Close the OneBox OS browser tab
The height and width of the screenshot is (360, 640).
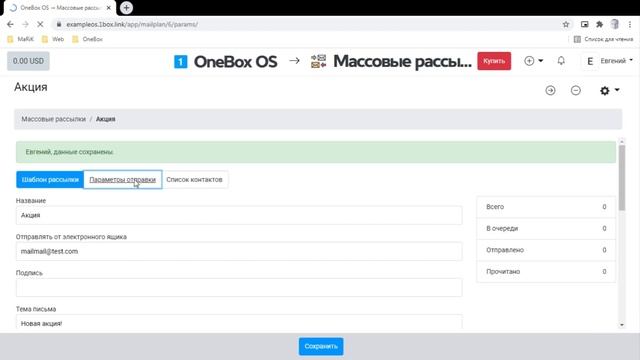[109, 8]
